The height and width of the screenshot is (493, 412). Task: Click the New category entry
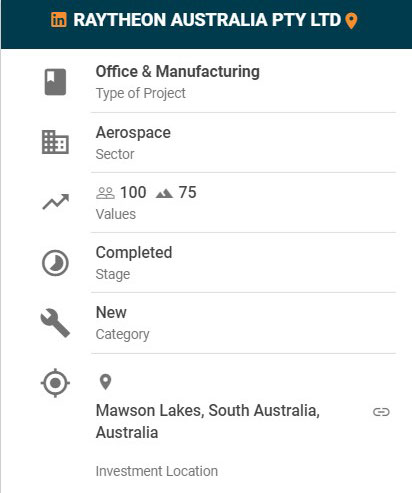point(111,313)
